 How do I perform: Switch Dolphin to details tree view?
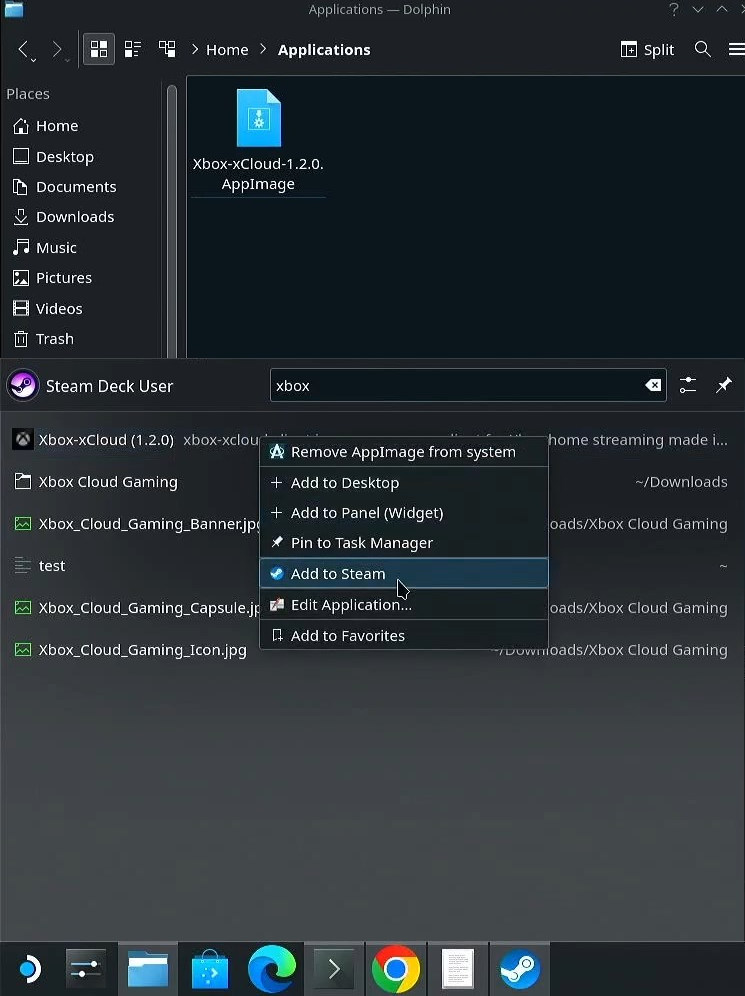click(167, 49)
